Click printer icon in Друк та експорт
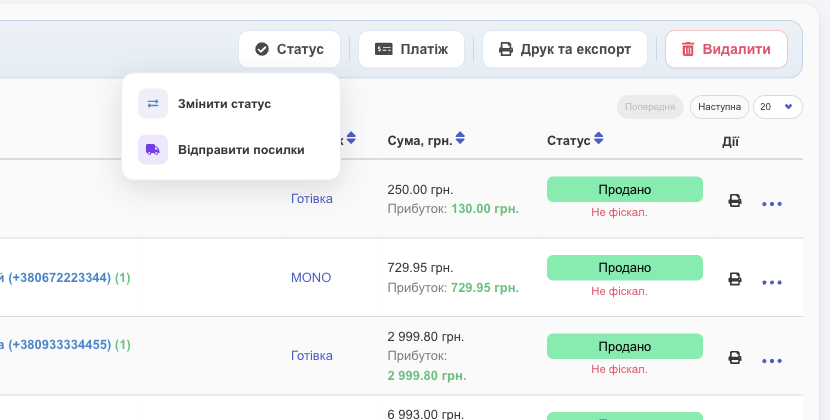830x420 pixels. 506,49
